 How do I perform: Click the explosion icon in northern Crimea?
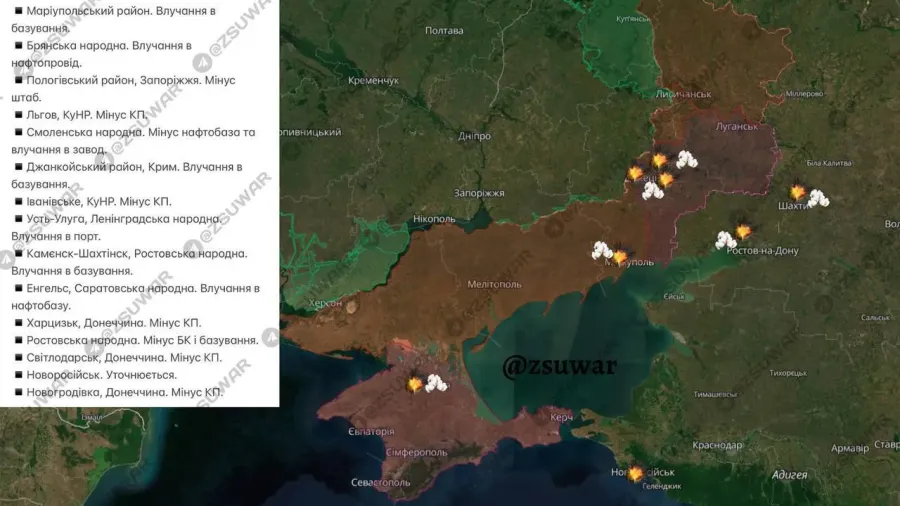(x=414, y=384)
